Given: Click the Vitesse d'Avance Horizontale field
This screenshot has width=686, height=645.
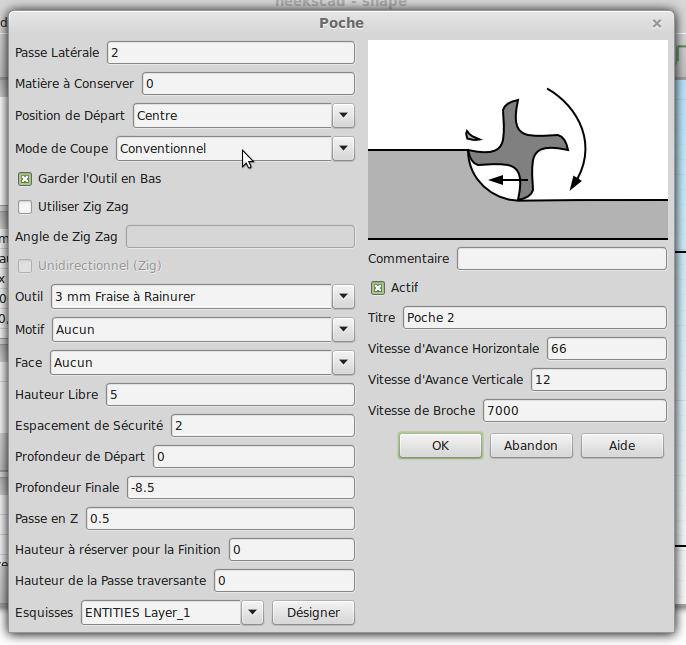Looking at the screenshot, I should coord(607,349).
